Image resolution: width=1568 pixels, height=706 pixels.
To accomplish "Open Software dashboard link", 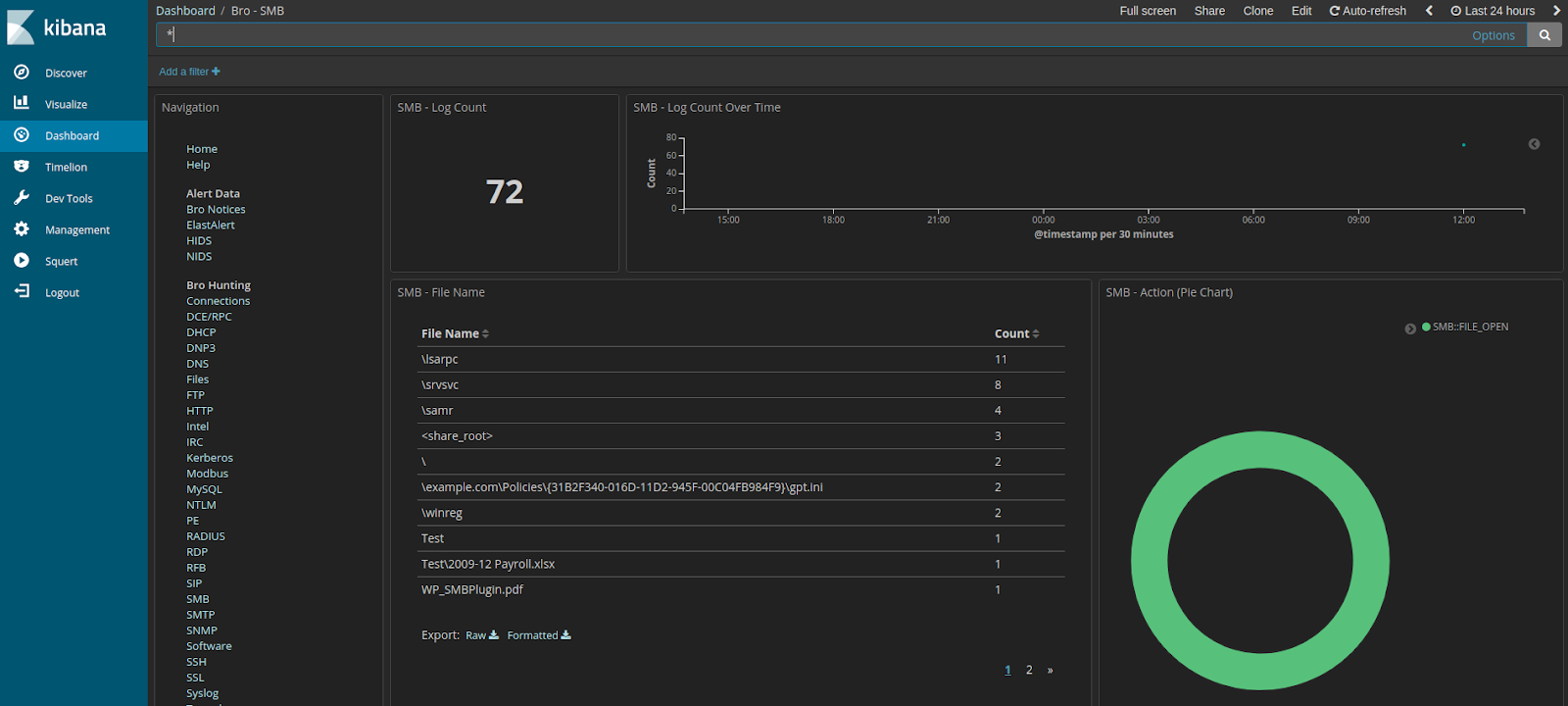I will pos(209,646).
